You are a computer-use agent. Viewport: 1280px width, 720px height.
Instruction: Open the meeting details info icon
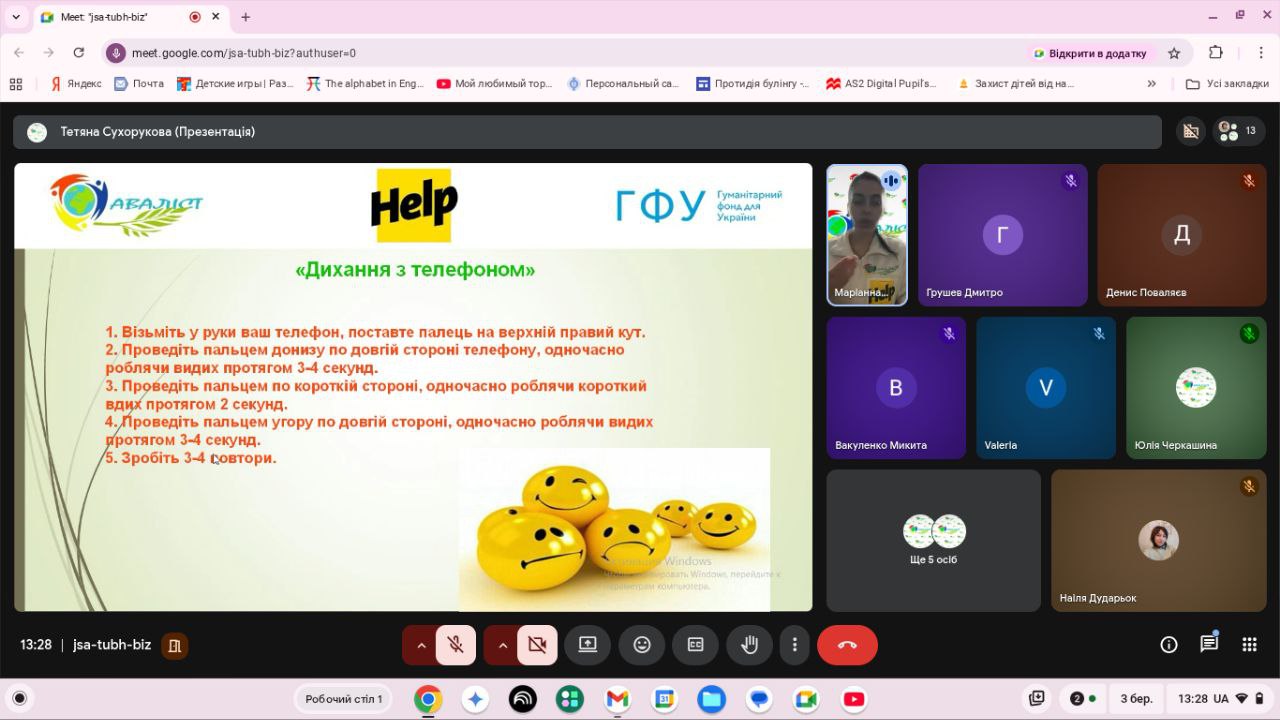coord(1168,645)
